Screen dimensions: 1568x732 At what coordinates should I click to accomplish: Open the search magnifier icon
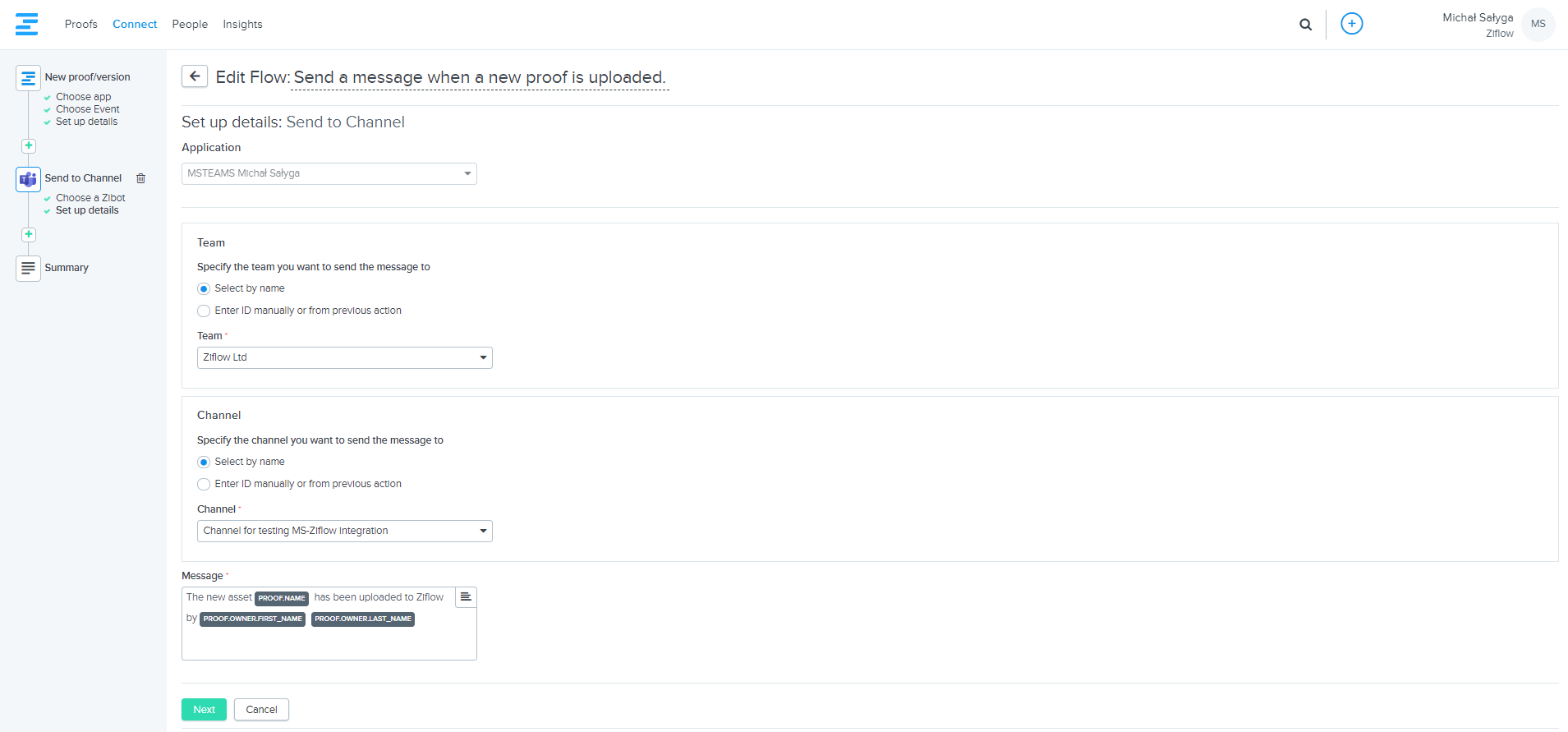click(1305, 25)
